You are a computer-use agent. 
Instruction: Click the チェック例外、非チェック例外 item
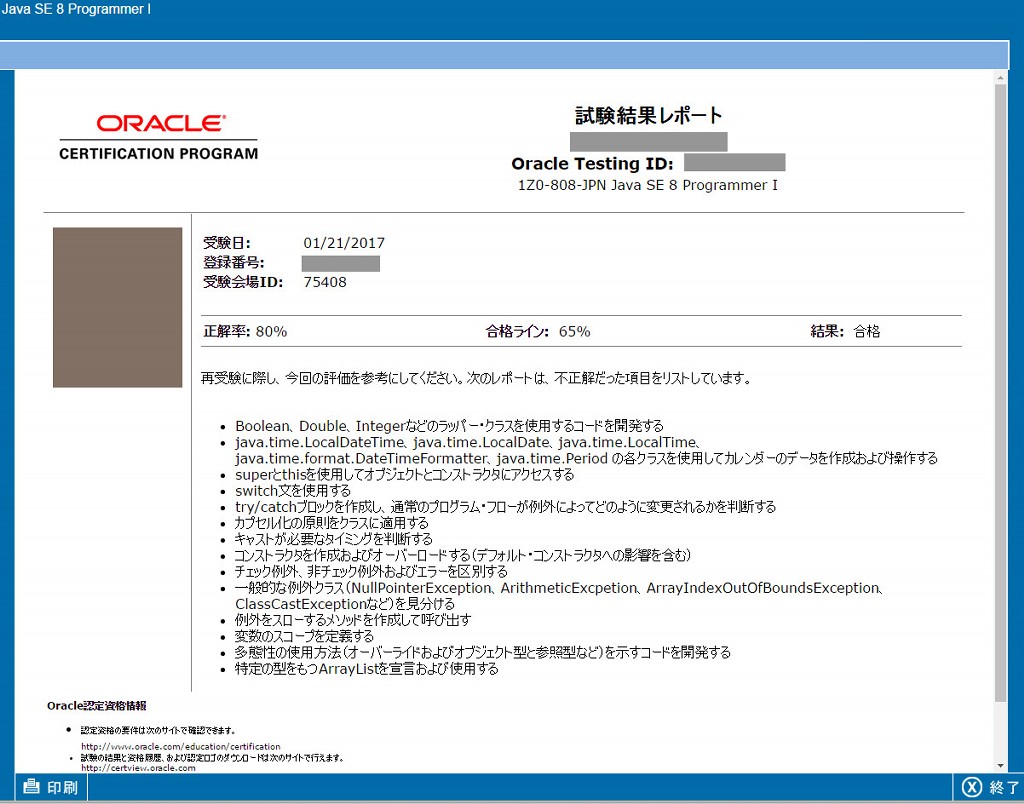(372, 571)
